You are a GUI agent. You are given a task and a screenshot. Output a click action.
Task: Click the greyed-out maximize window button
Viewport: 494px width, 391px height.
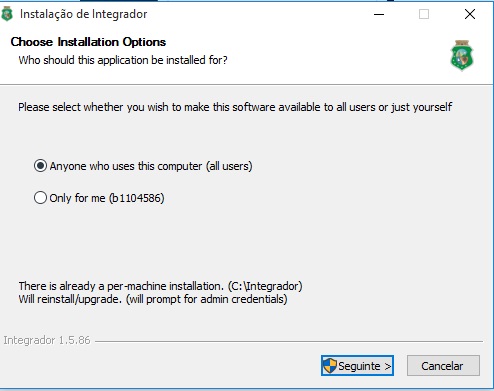pos(424,14)
